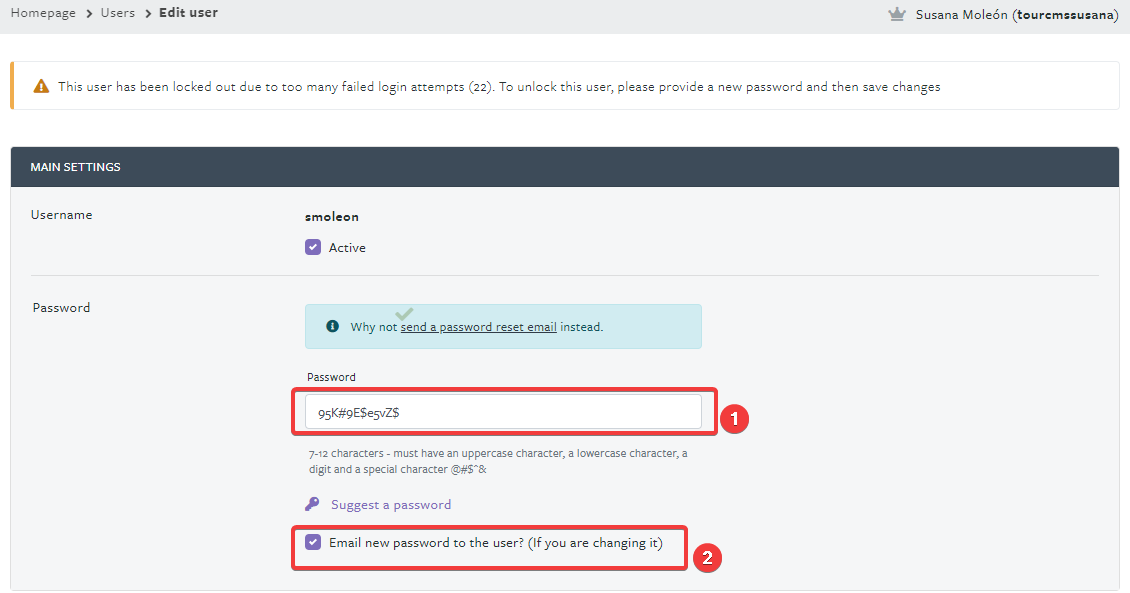The image size is (1130, 593).
Task: Open Susana Moleón account name
Action: tap(1016, 14)
